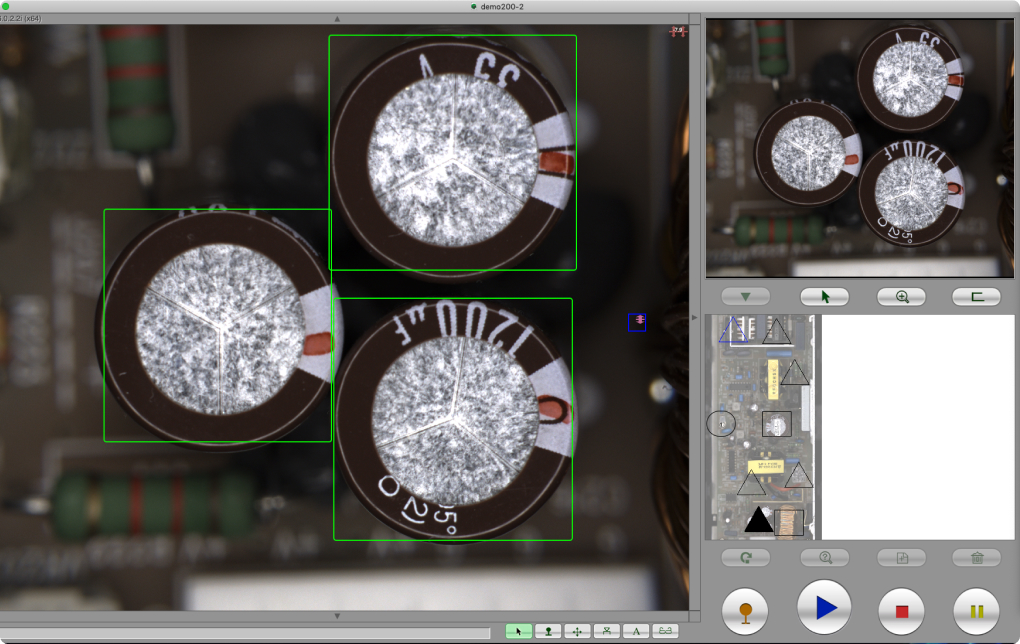Open the green down-triangle dropdown button
The image size is (1020, 644).
point(745,297)
